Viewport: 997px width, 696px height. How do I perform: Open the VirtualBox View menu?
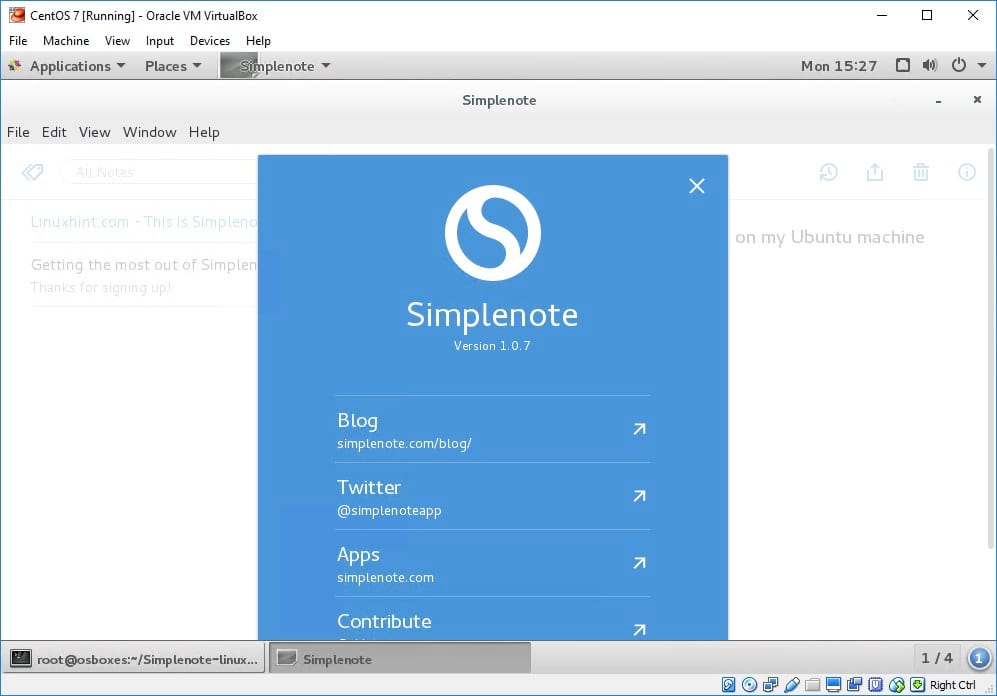(x=118, y=41)
